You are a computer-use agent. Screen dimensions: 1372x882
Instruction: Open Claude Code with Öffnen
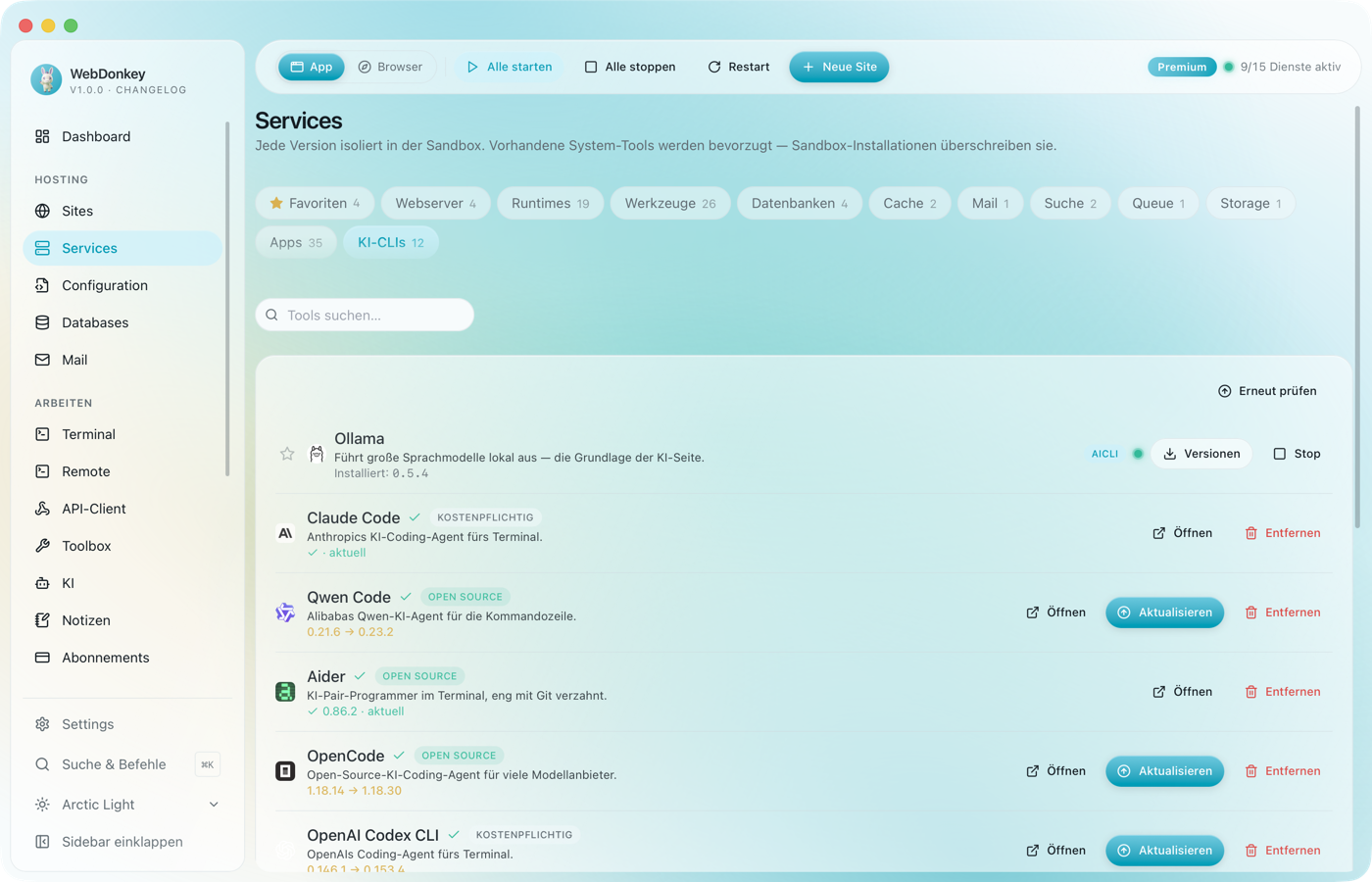1183,533
